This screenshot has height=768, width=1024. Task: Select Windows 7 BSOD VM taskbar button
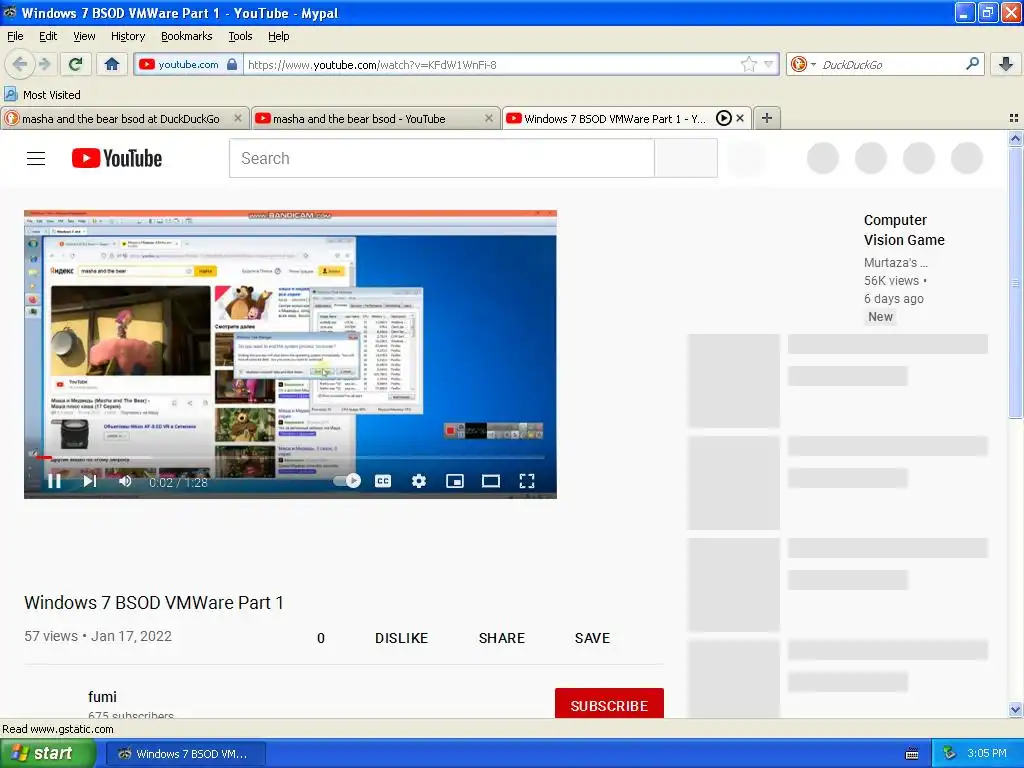185,754
